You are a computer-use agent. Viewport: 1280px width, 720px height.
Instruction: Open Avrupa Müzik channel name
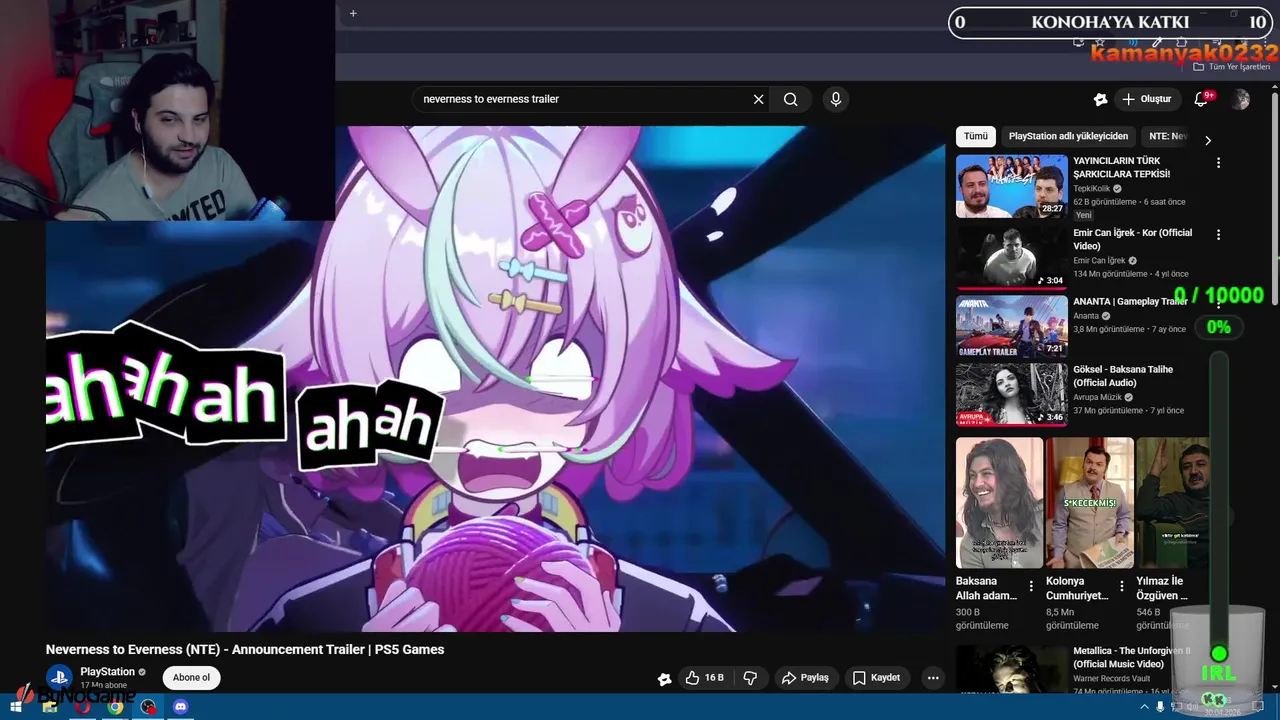pos(1098,397)
